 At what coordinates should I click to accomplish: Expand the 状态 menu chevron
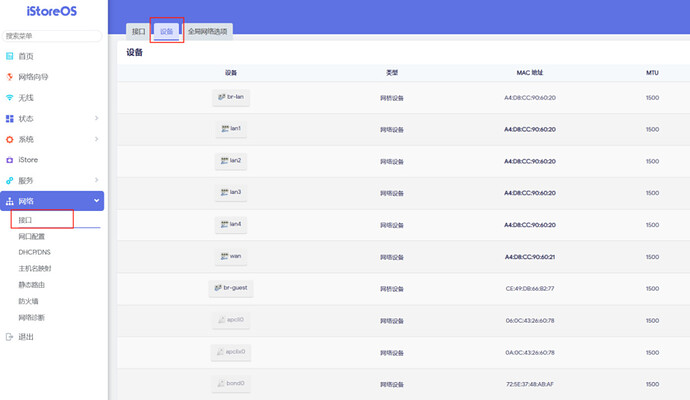click(96, 119)
